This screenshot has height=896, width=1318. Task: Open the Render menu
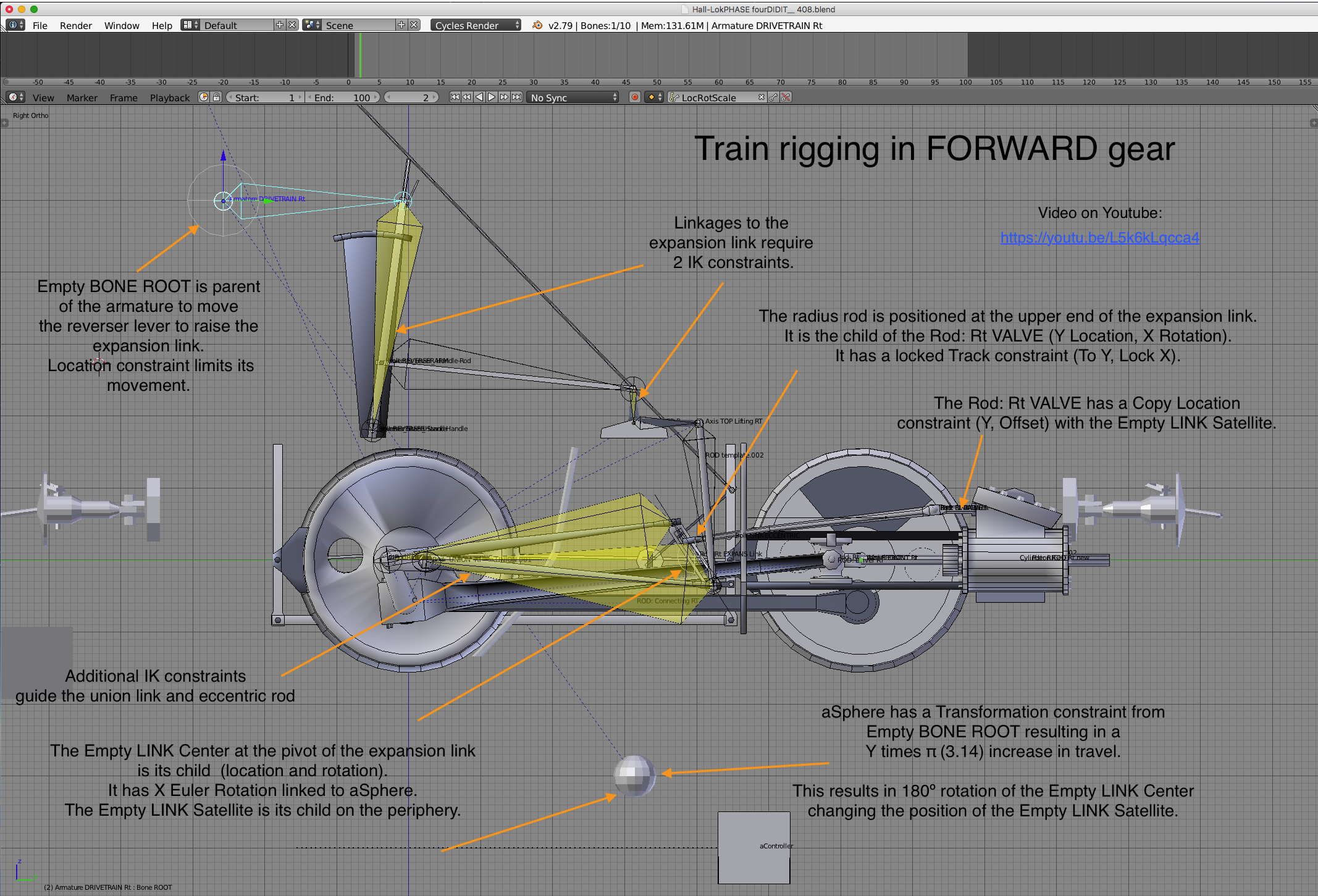tap(76, 25)
